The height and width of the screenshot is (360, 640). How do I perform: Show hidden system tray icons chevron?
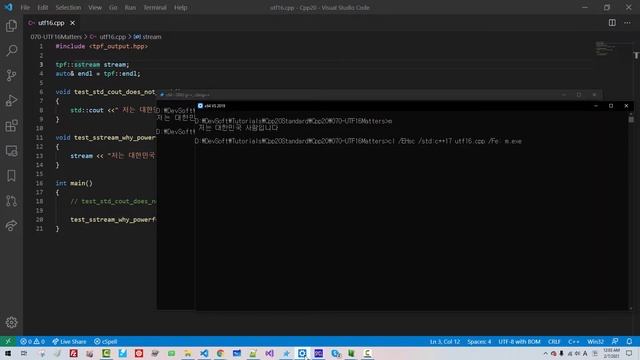coord(545,353)
